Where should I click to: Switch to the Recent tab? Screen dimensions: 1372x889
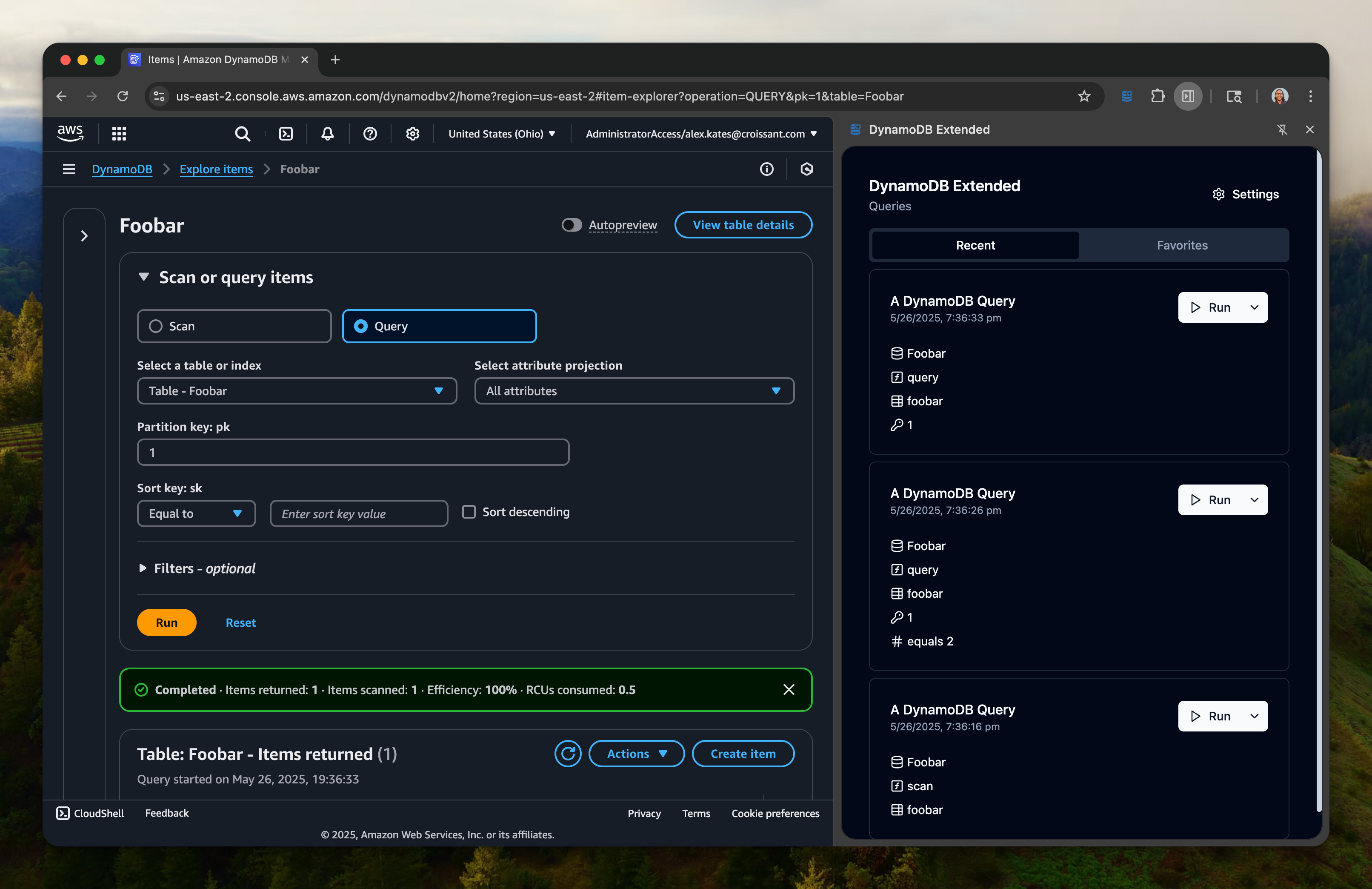tap(975, 245)
